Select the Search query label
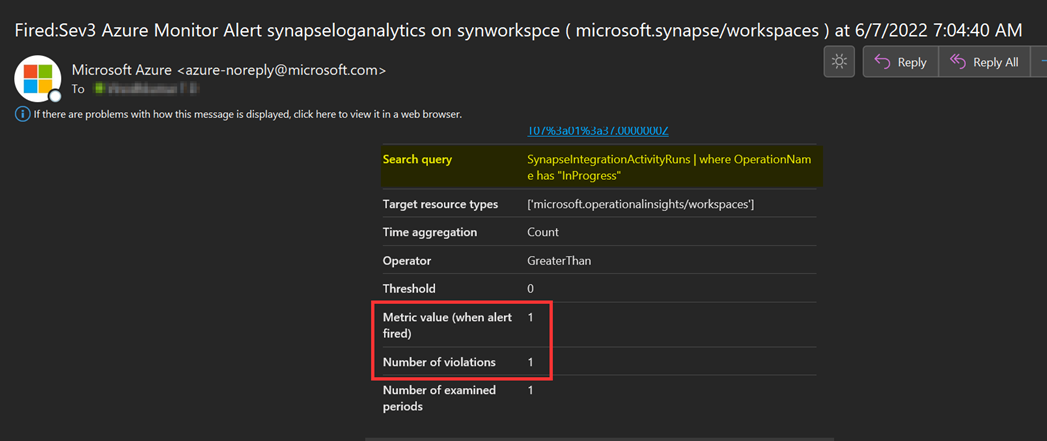 click(x=417, y=160)
